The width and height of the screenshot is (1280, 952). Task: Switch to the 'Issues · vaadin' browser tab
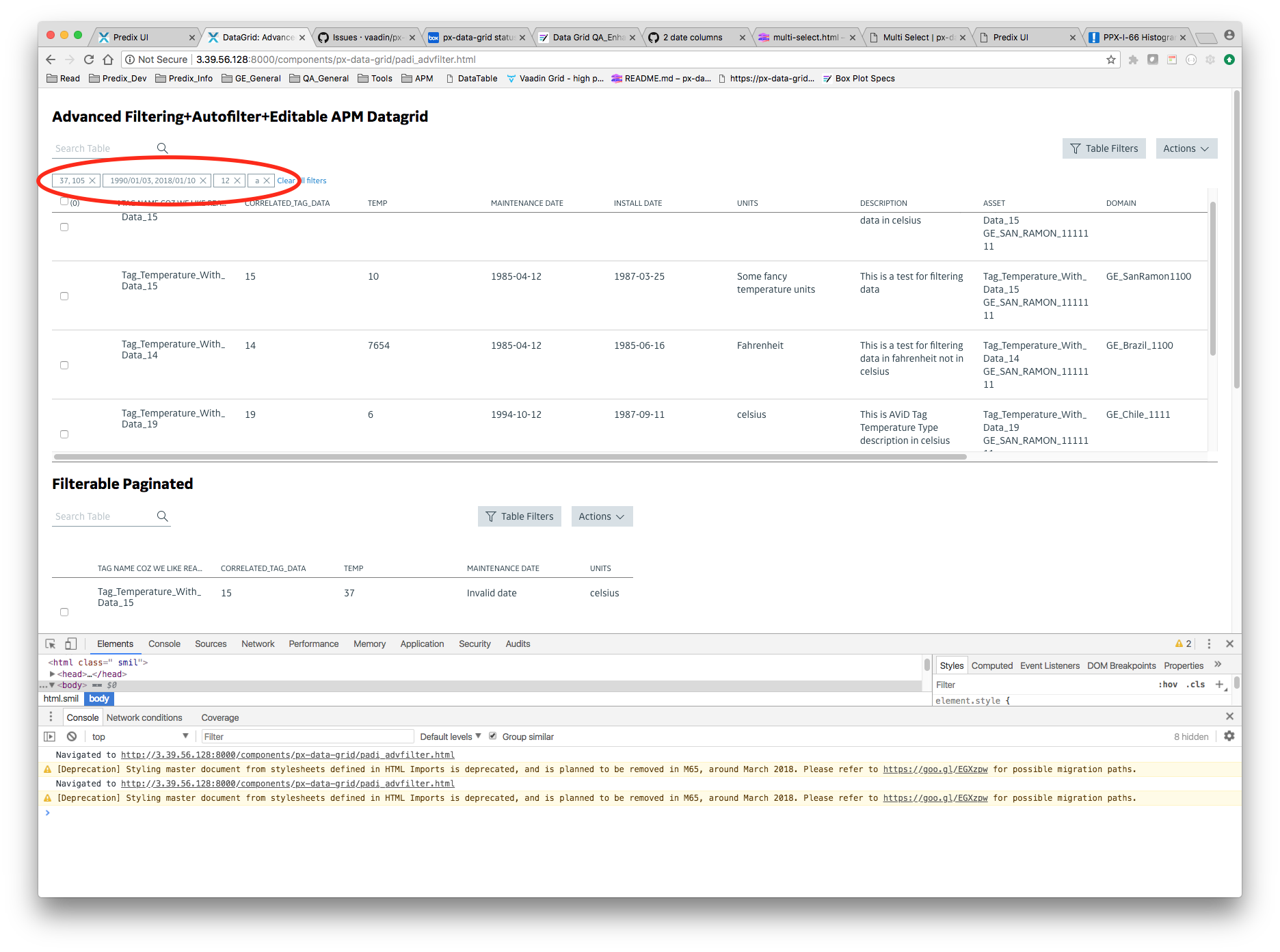(x=367, y=37)
